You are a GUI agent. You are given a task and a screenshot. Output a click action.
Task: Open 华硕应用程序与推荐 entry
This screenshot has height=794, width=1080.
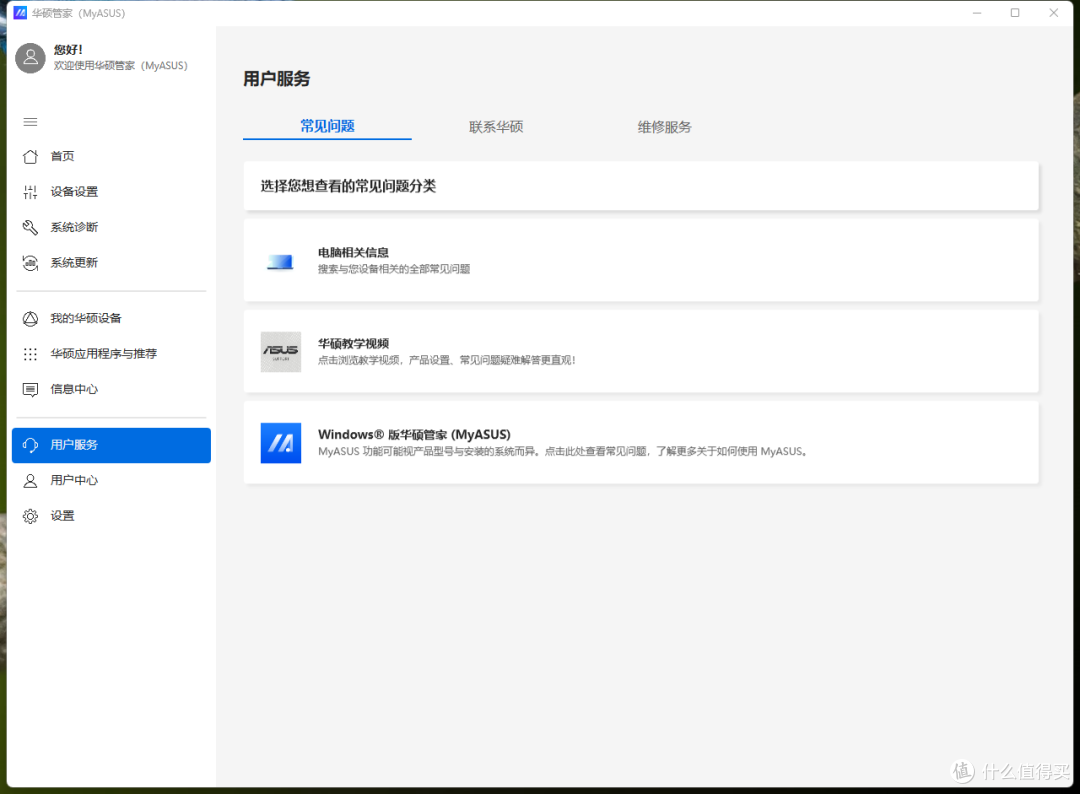coord(112,354)
